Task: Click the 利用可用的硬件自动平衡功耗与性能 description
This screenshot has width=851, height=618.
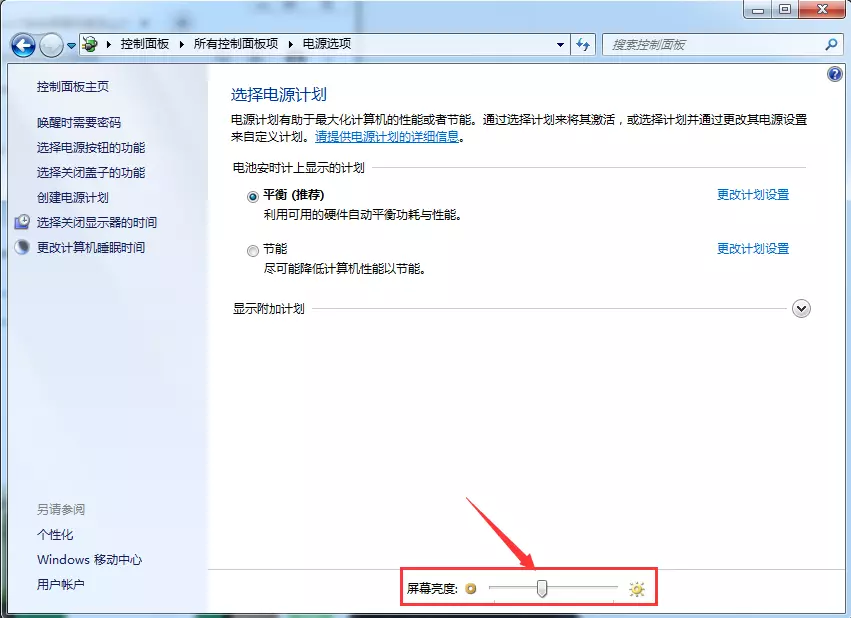Action: pyautogui.click(x=363, y=215)
